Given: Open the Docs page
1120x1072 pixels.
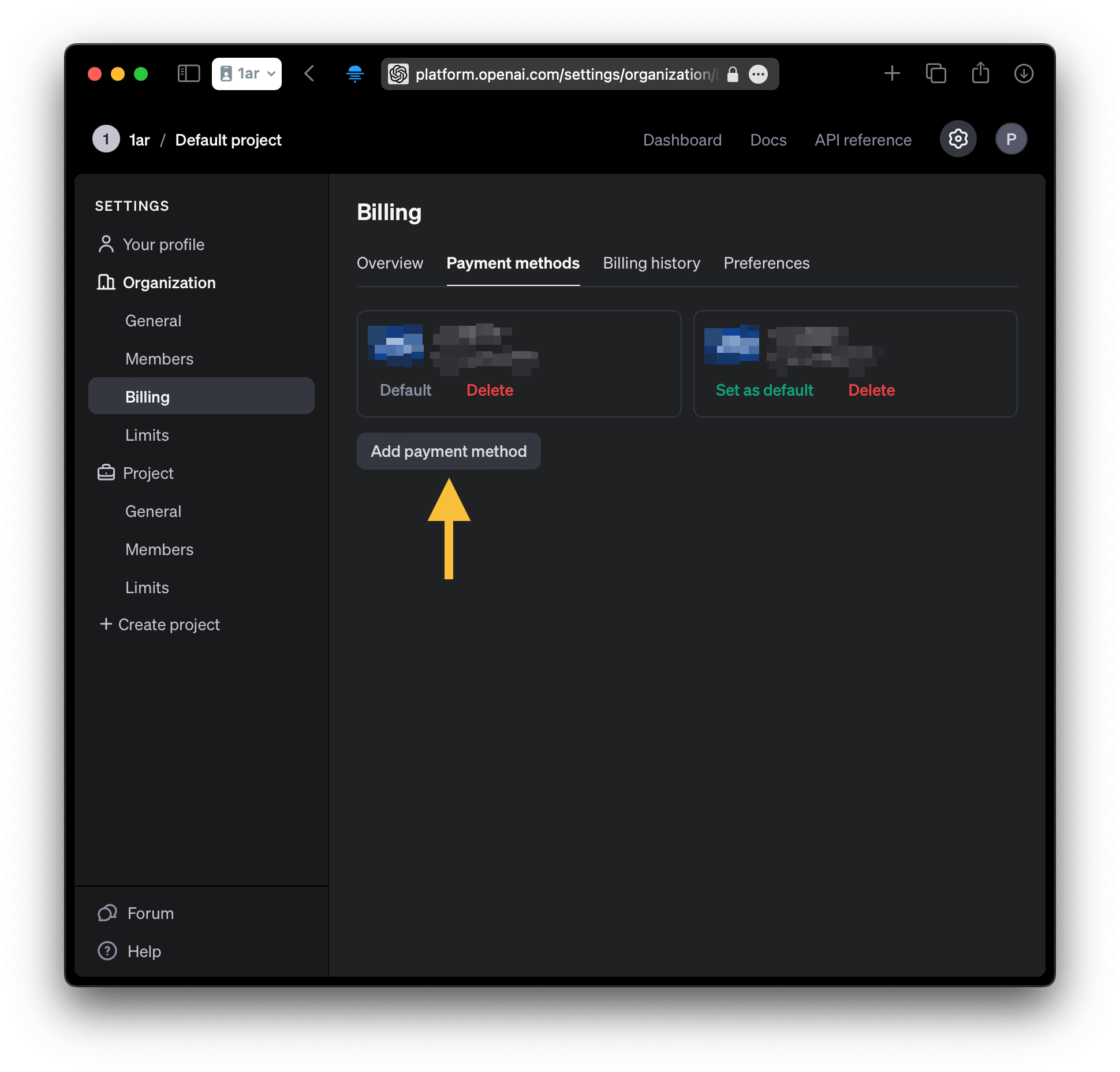Looking at the screenshot, I should (768, 140).
